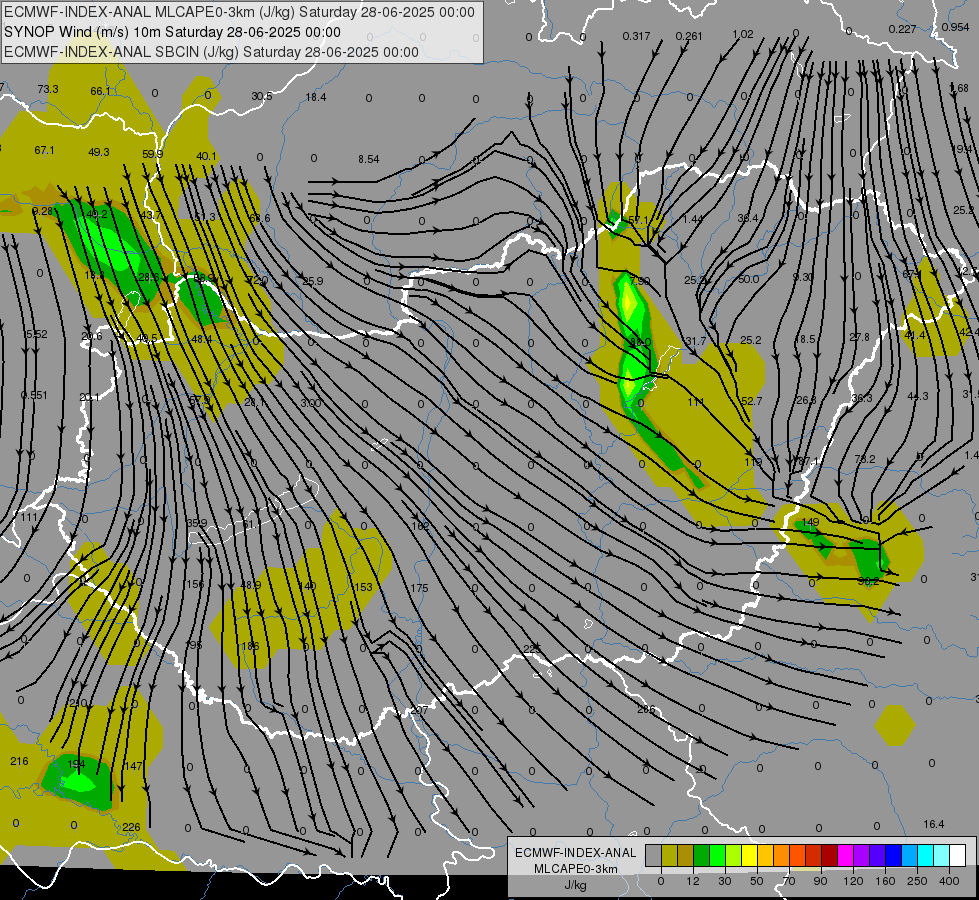The height and width of the screenshot is (900, 979).
Task: Pick the magenta legend swatch
Action: click(845, 856)
